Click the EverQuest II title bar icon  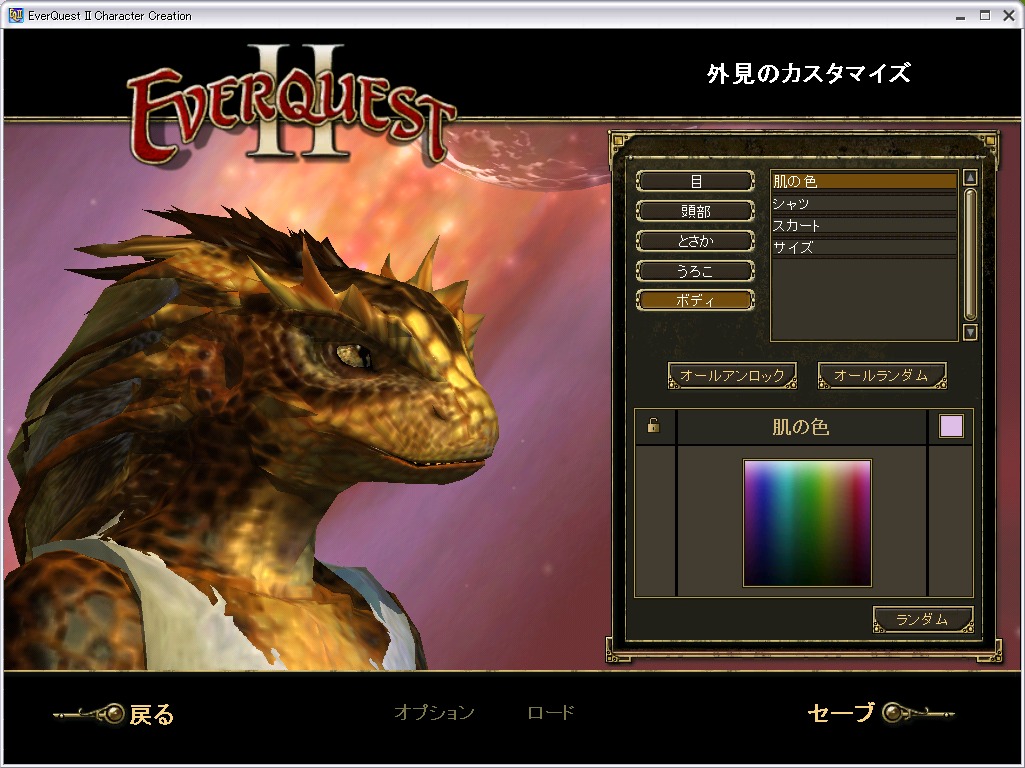coord(16,15)
